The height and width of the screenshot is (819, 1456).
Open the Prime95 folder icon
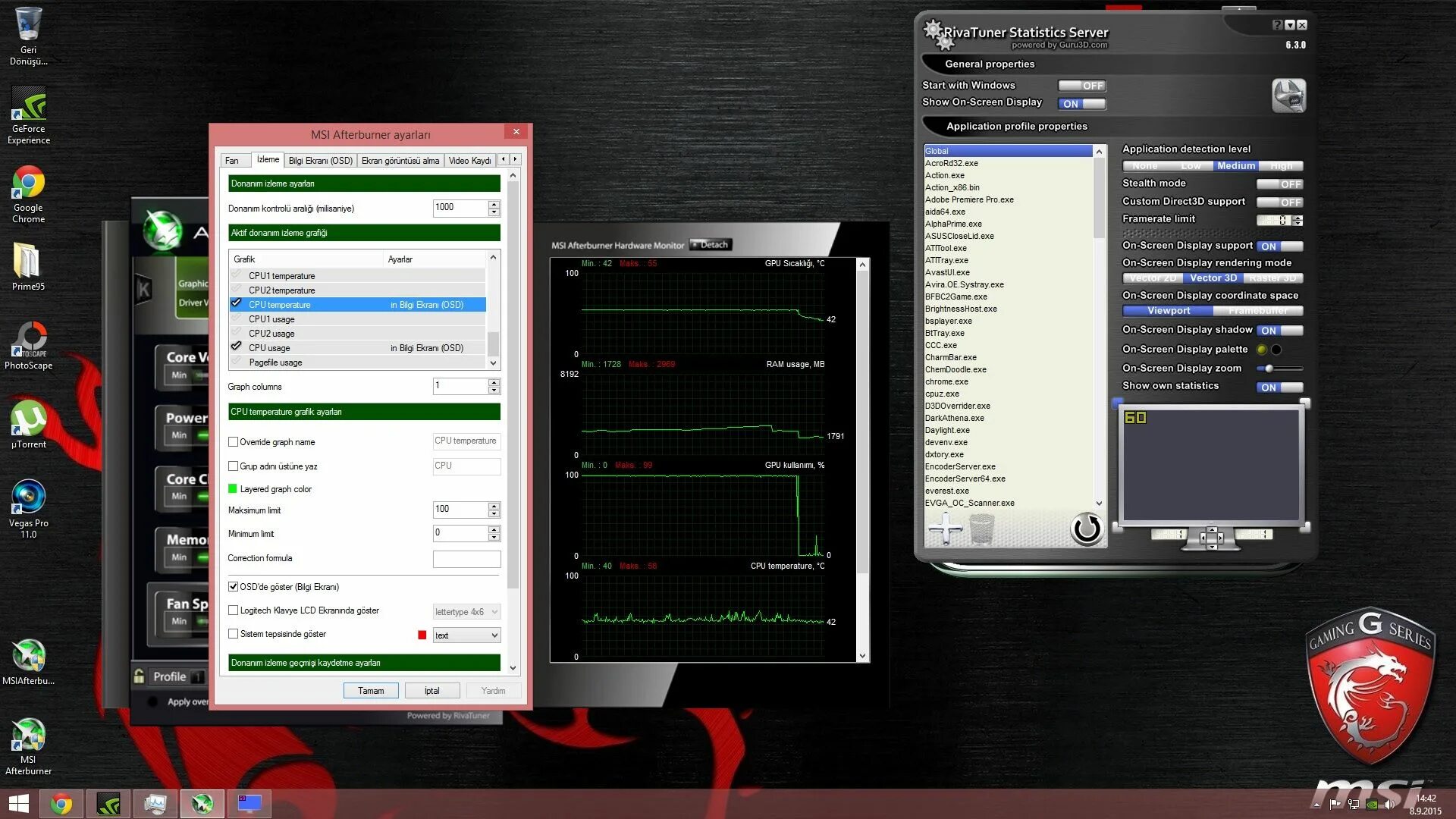(x=28, y=267)
